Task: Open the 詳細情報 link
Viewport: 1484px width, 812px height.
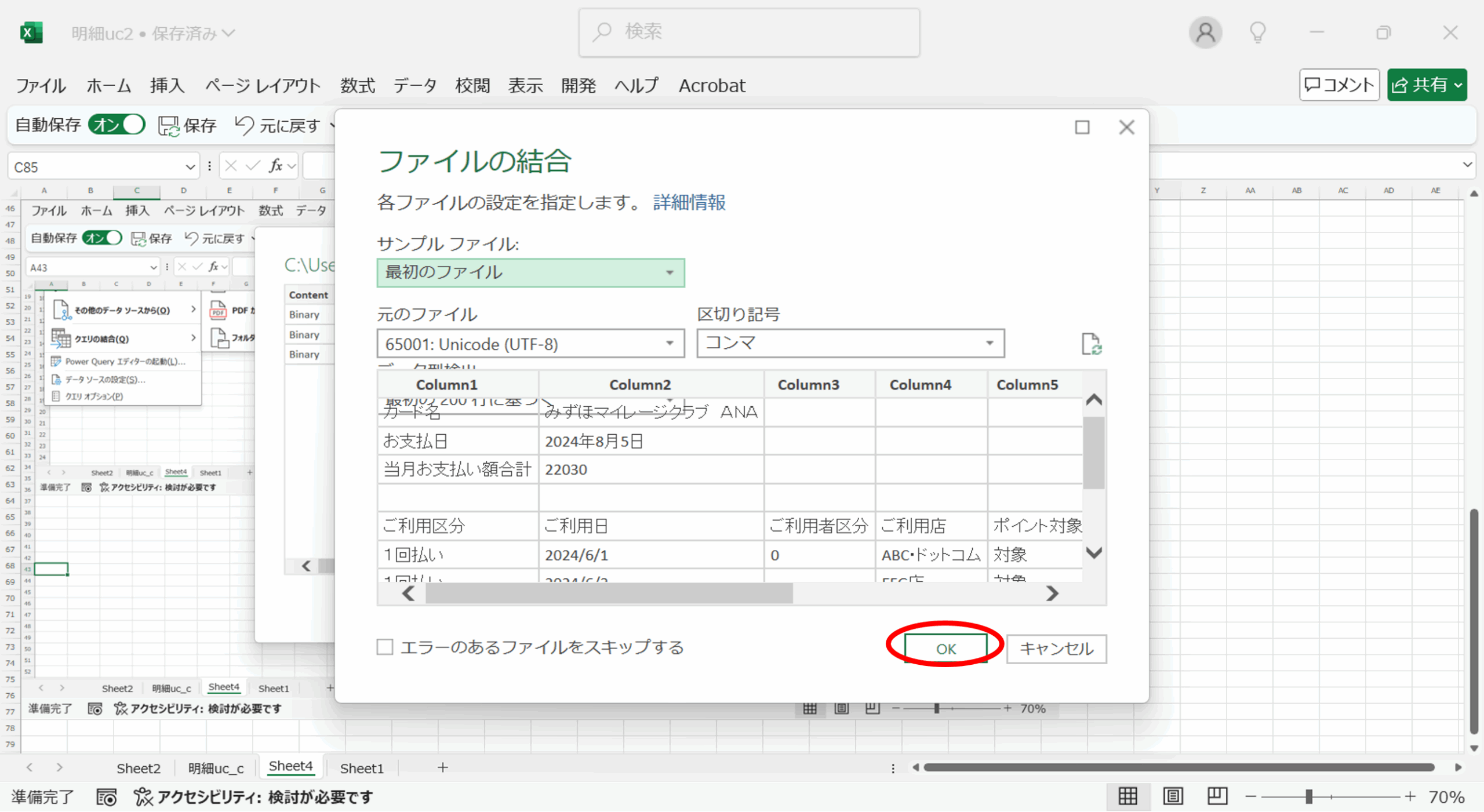Action: coord(689,202)
